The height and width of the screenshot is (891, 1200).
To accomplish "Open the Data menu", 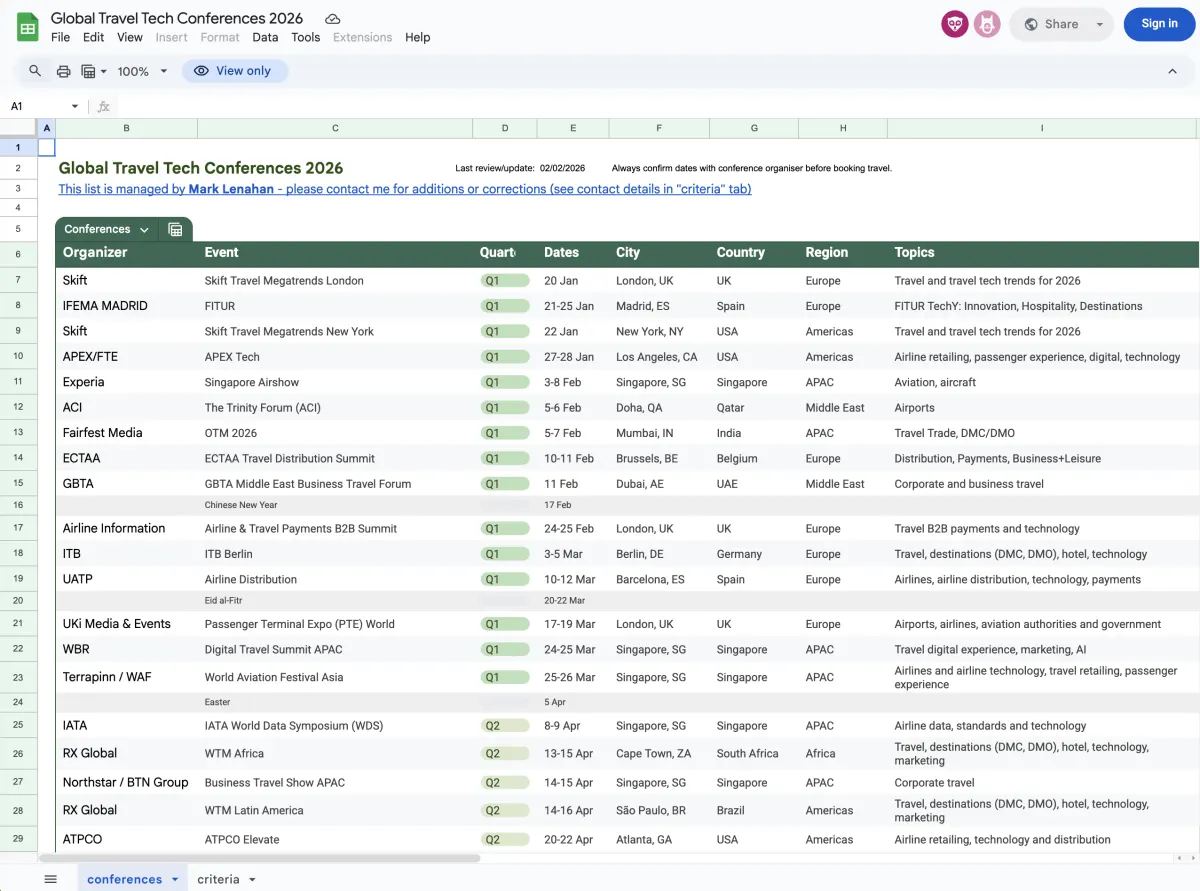I will (265, 37).
